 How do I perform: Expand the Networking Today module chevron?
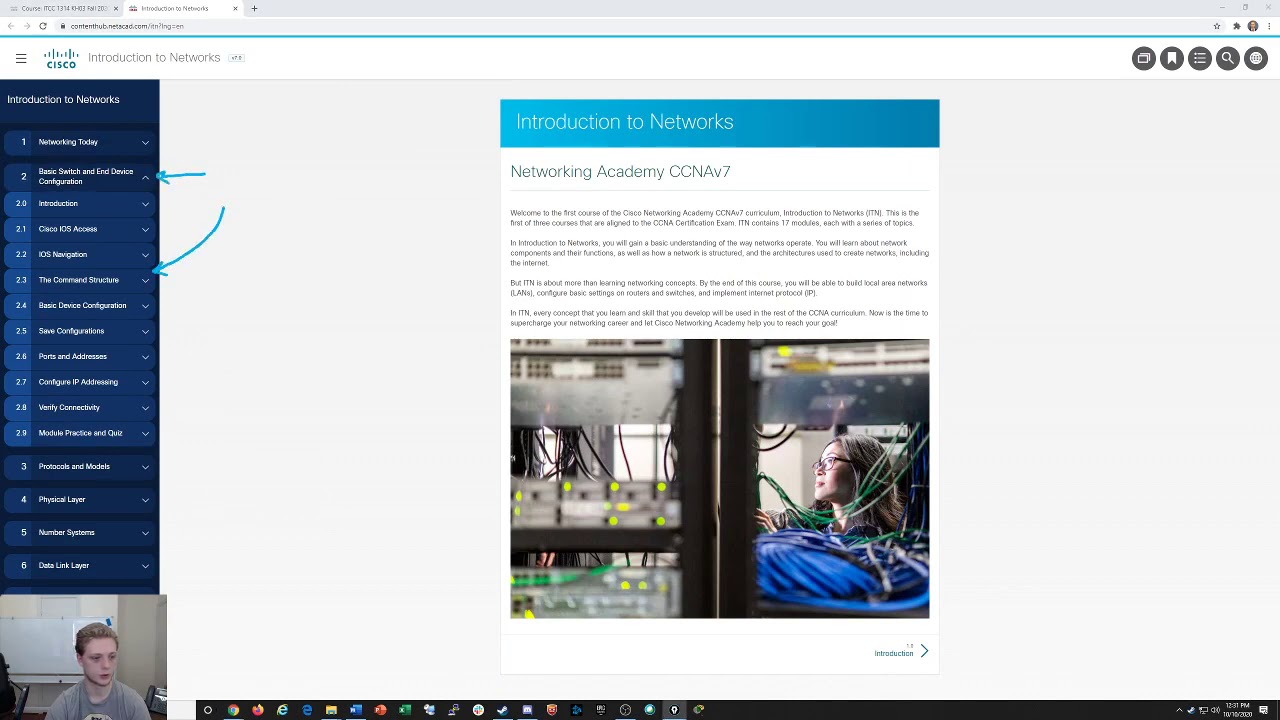[x=145, y=142]
